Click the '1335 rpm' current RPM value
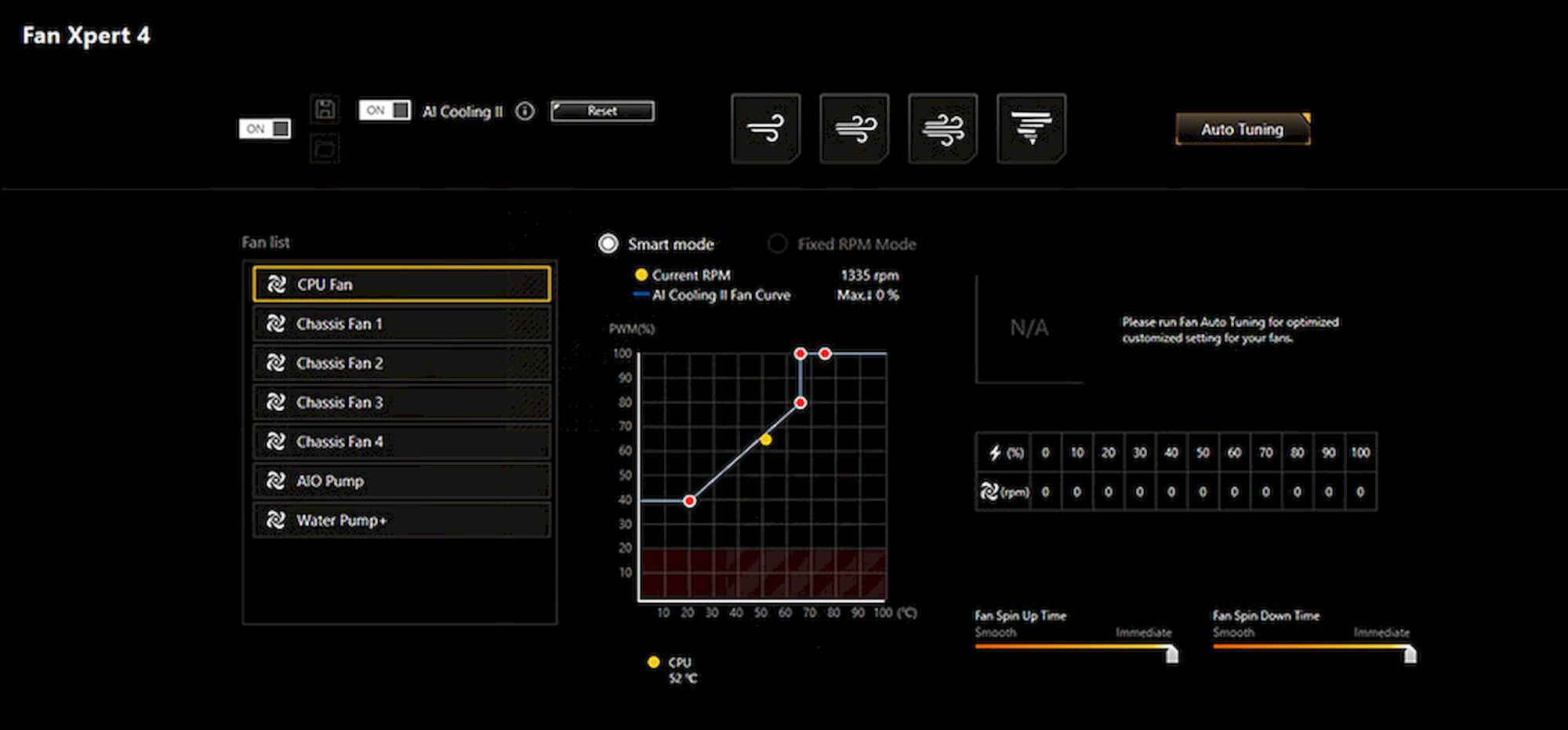Image resolution: width=1568 pixels, height=730 pixels. click(869, 275)
